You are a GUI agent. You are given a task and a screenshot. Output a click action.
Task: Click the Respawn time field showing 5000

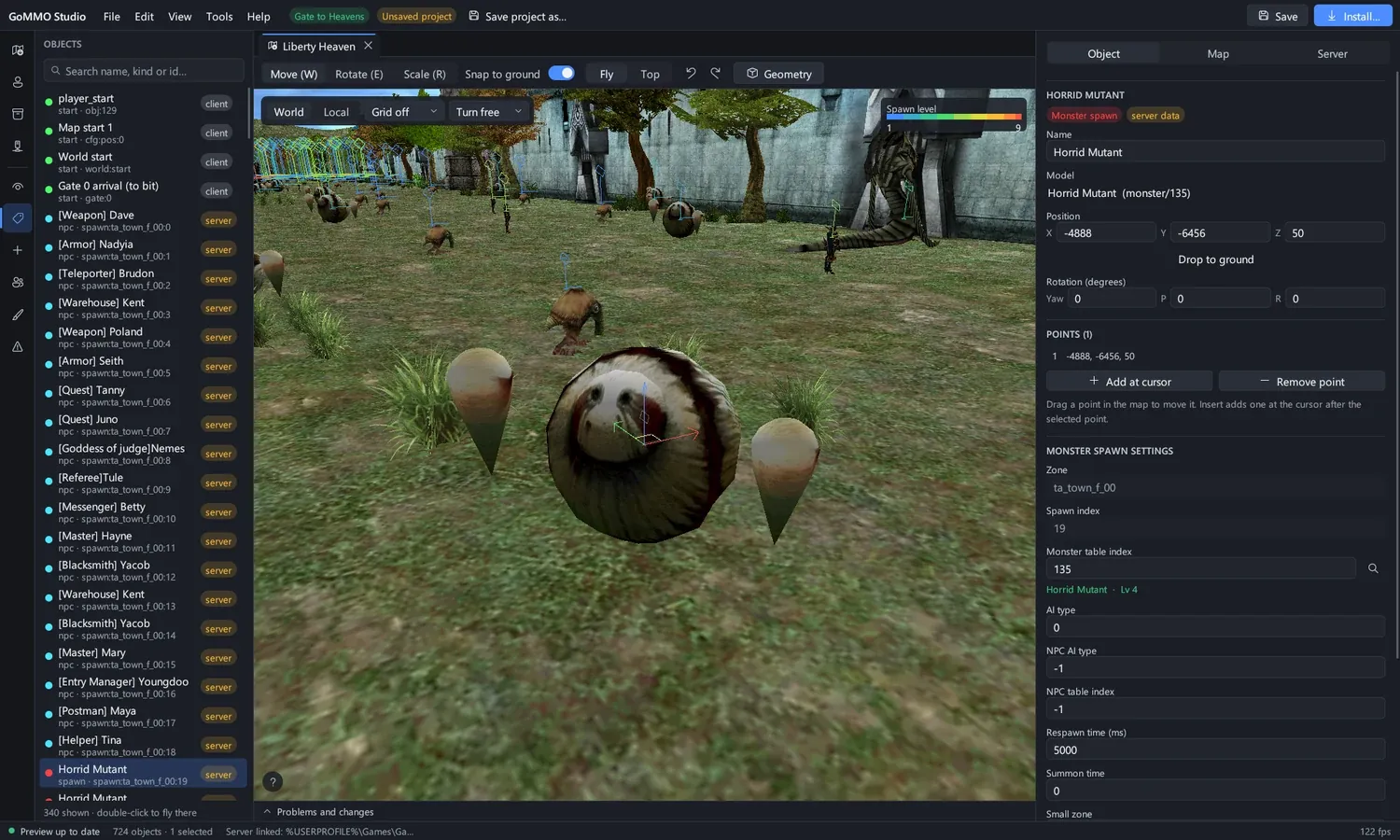(1215, 750)
